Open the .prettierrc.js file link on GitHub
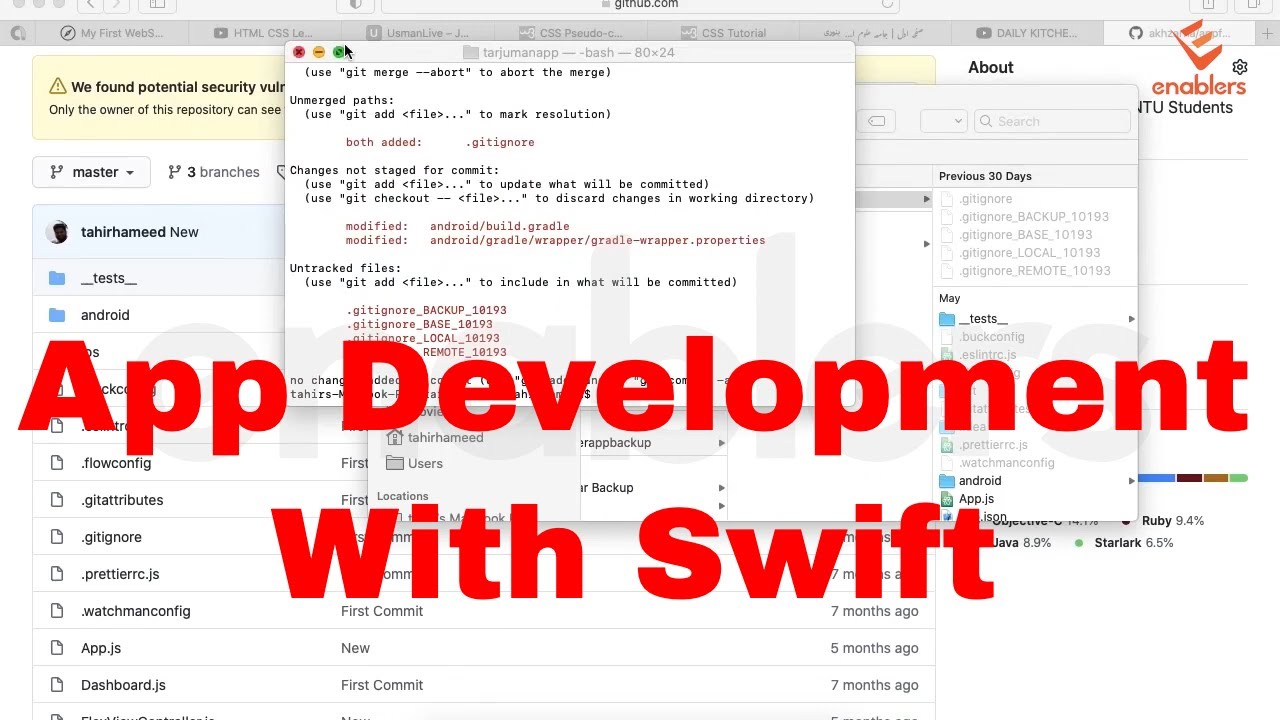The image size is (1280, 720). (x=120, y=574)
